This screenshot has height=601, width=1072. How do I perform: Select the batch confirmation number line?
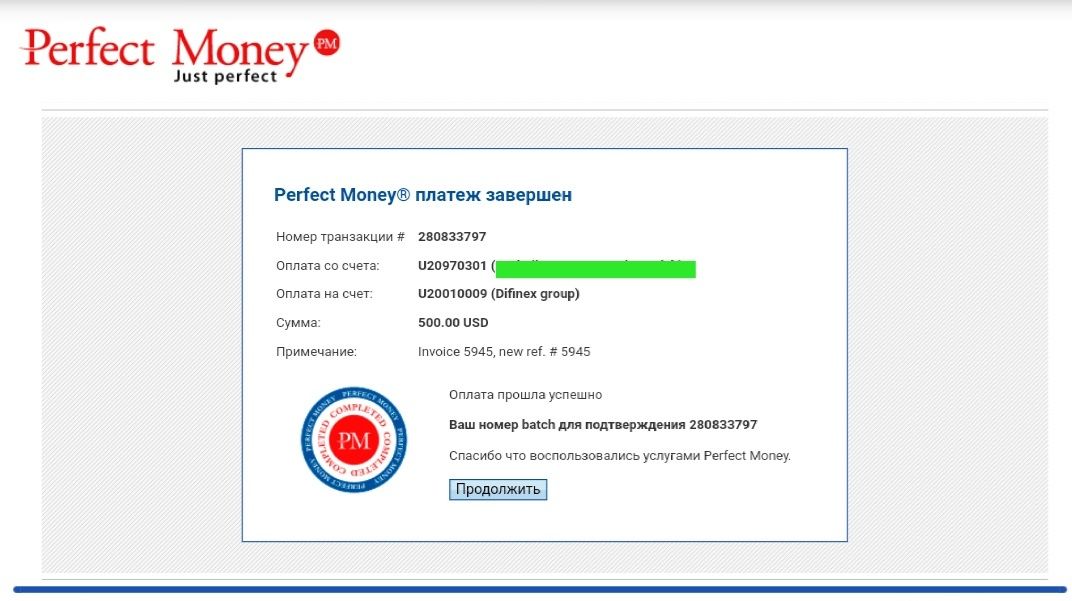tap(603, 425)
